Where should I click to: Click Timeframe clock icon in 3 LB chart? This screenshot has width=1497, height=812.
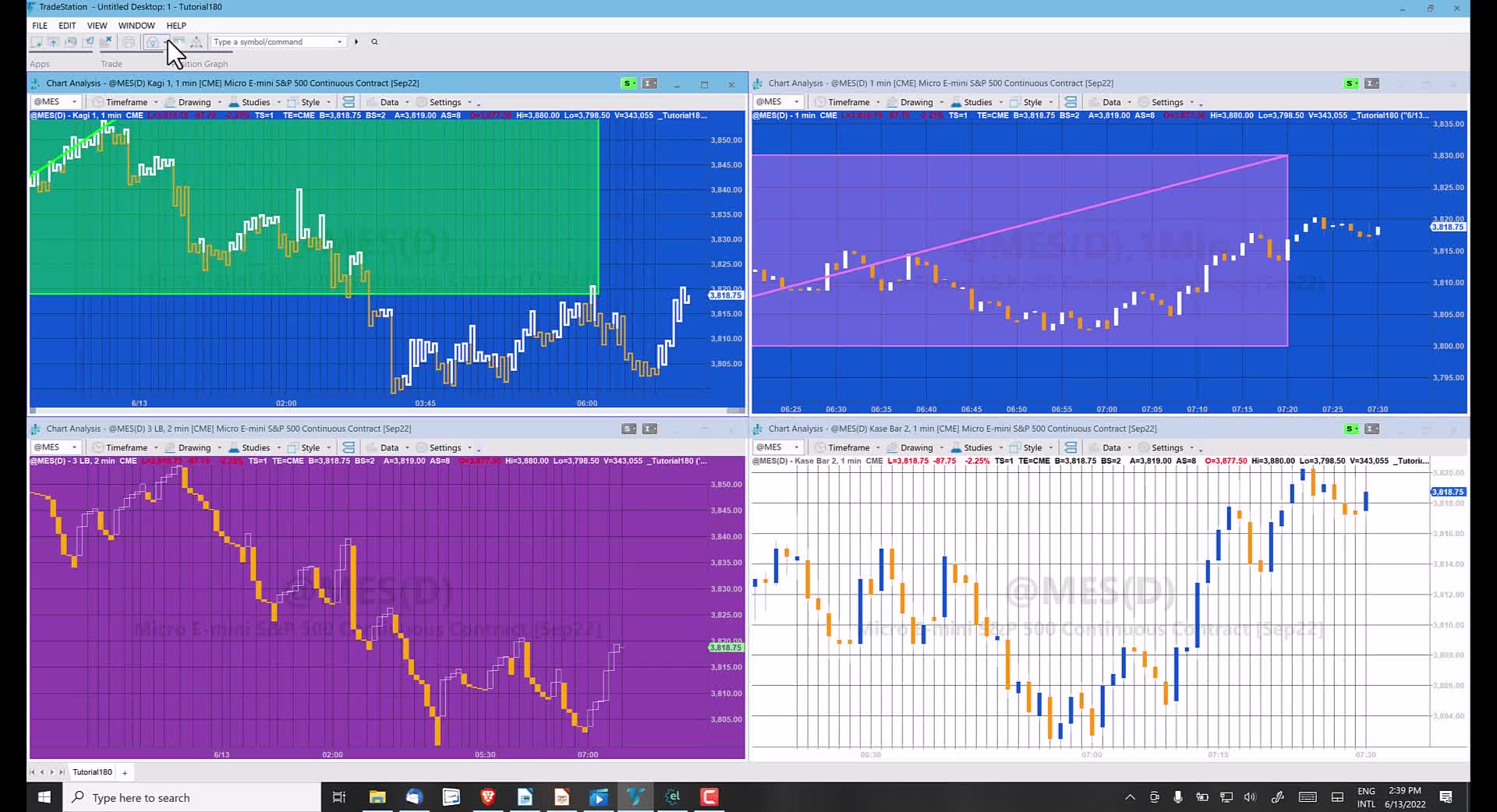tap(97, 448)
